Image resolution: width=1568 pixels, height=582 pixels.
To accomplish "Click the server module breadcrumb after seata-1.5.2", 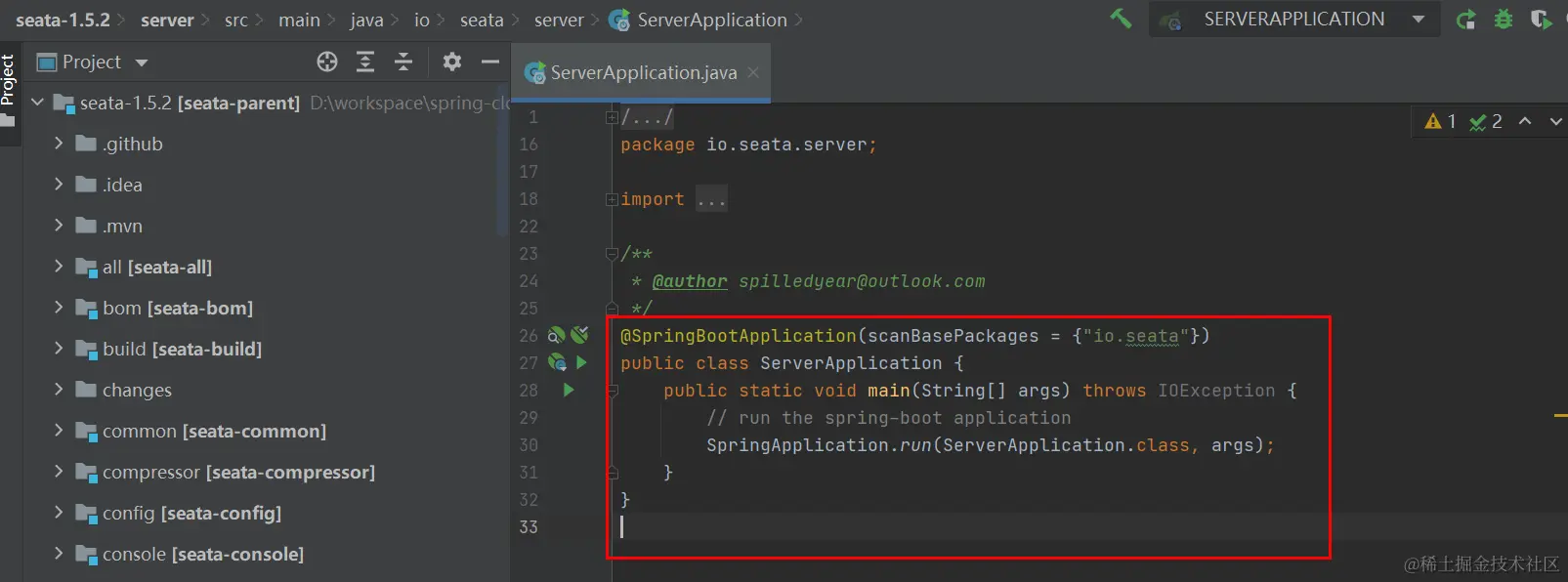I will [x=167, y=20].
